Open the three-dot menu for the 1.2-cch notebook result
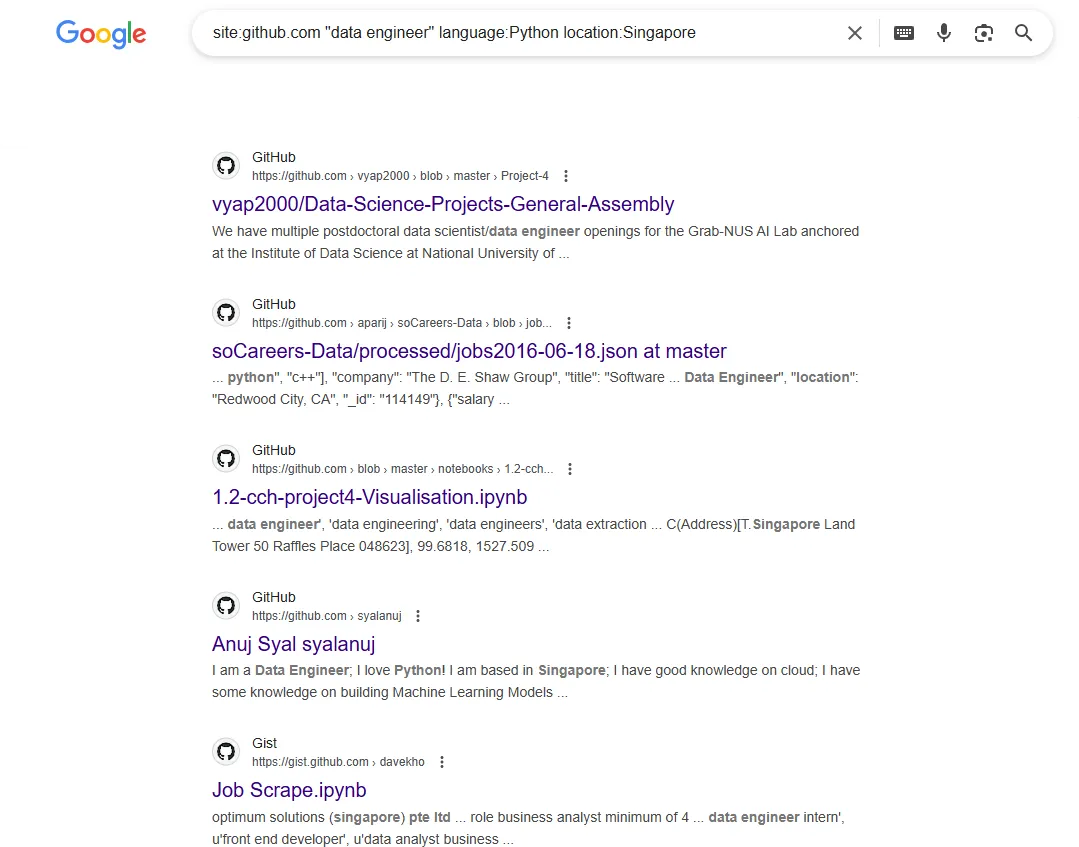This screenshot has height=847, width=1079. click(x=570, y=469)
